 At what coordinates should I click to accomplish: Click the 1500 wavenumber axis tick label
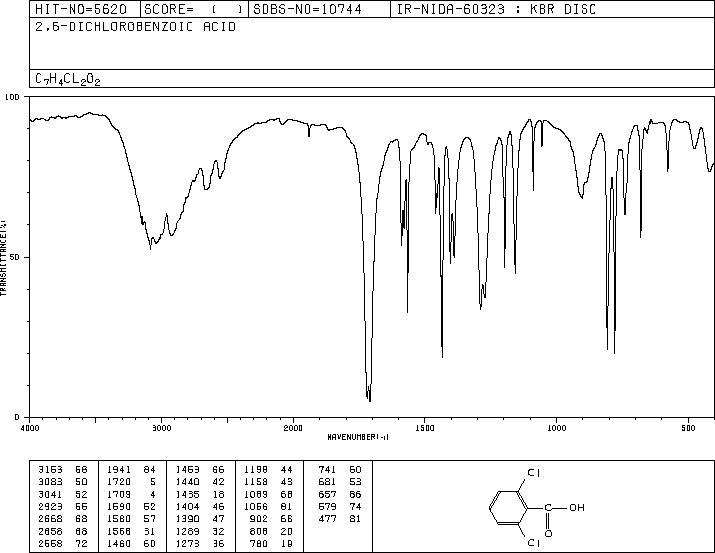pos(425,428)
